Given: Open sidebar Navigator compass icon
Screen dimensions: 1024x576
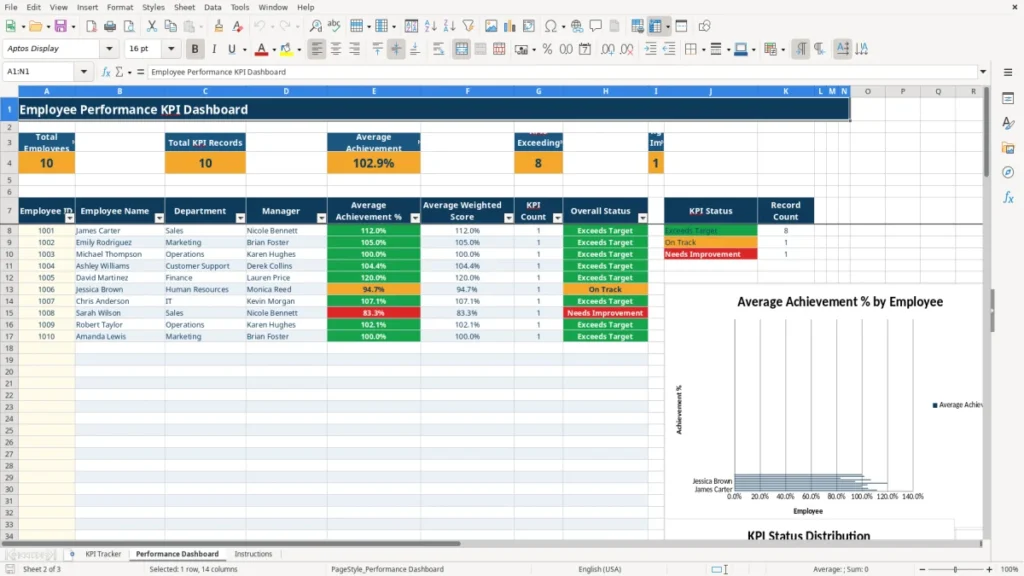Looking at the screenshot, I should pos(1008,172).
